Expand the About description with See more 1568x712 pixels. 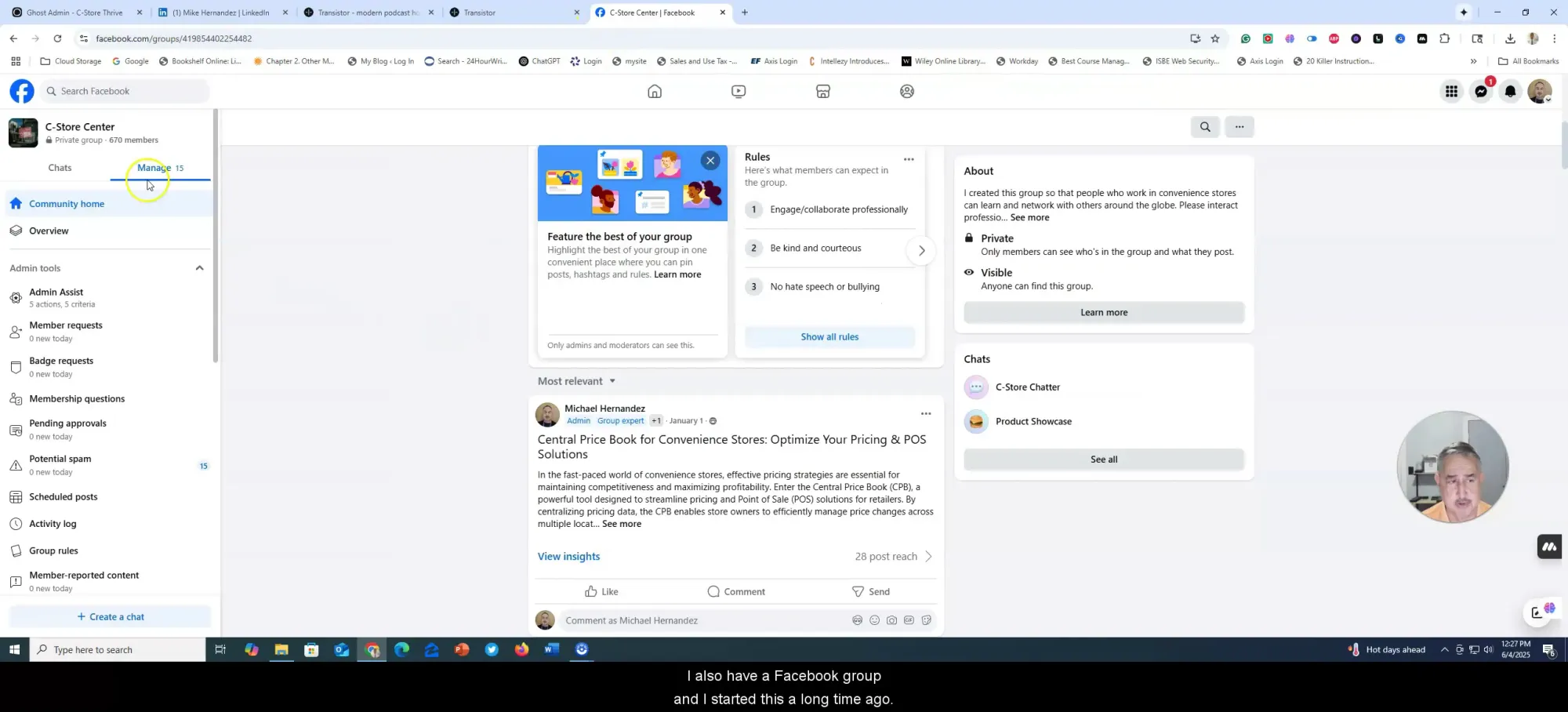(1029, 218)
